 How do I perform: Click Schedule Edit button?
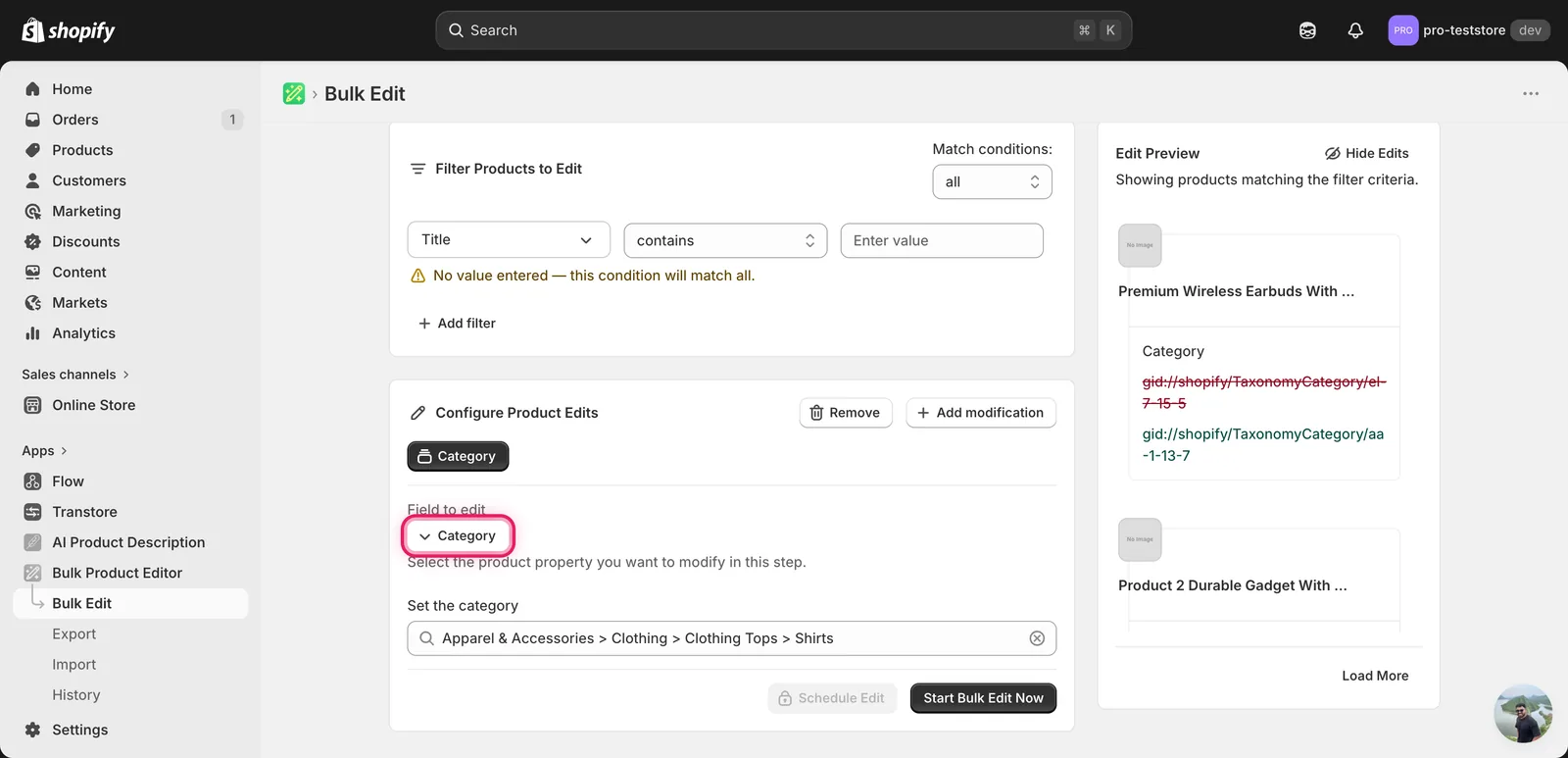[x=832, y=698]
